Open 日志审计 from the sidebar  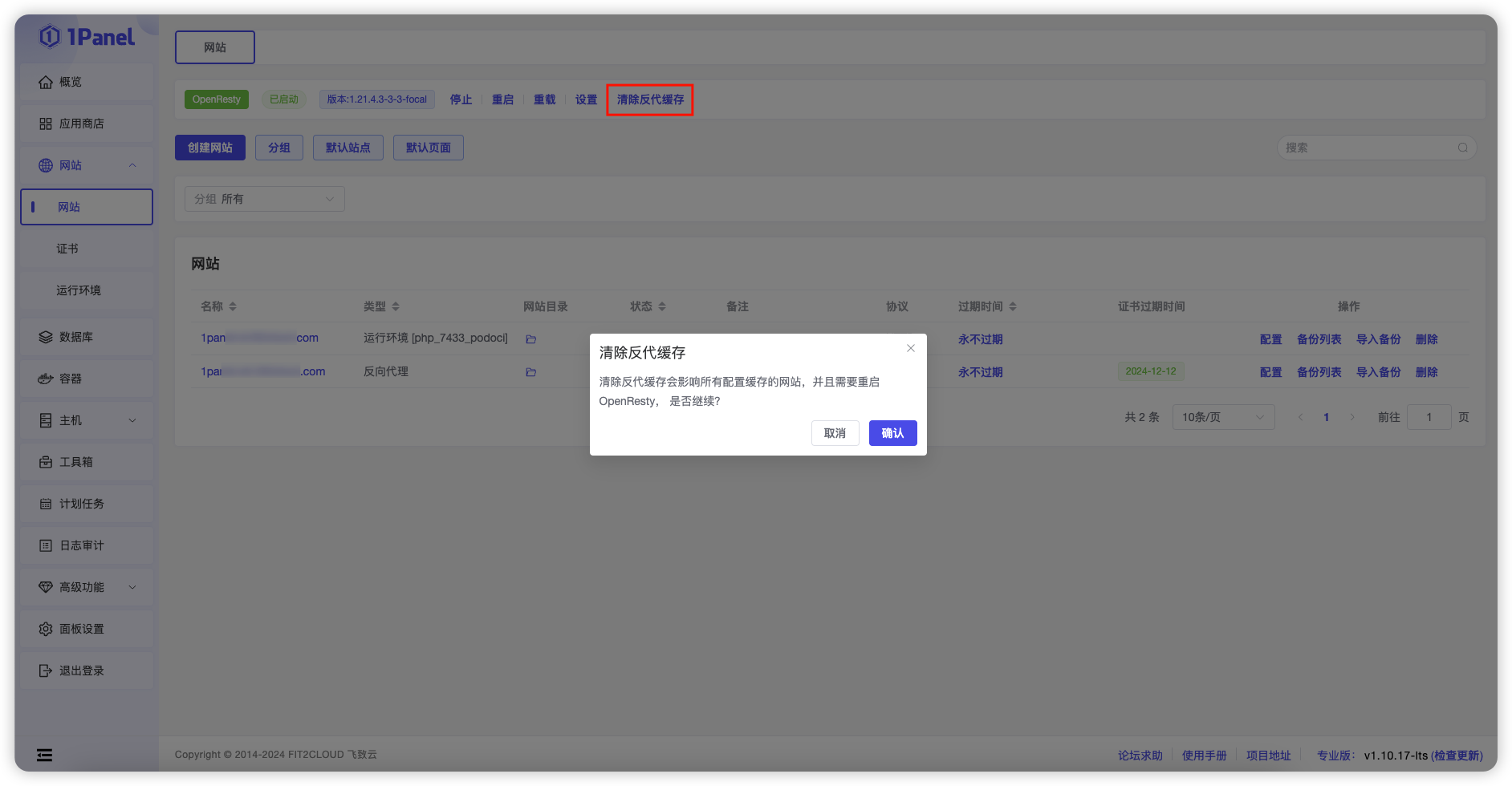(x=47, y=545)
